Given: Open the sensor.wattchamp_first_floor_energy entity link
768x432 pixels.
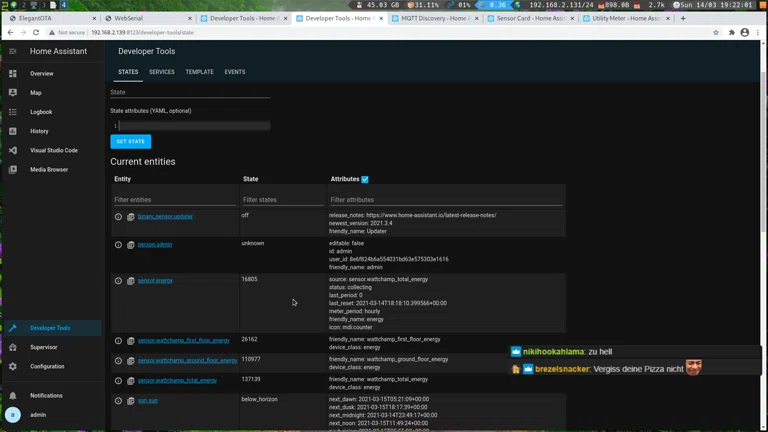Looking at the screenshot, I should [183, 341].
